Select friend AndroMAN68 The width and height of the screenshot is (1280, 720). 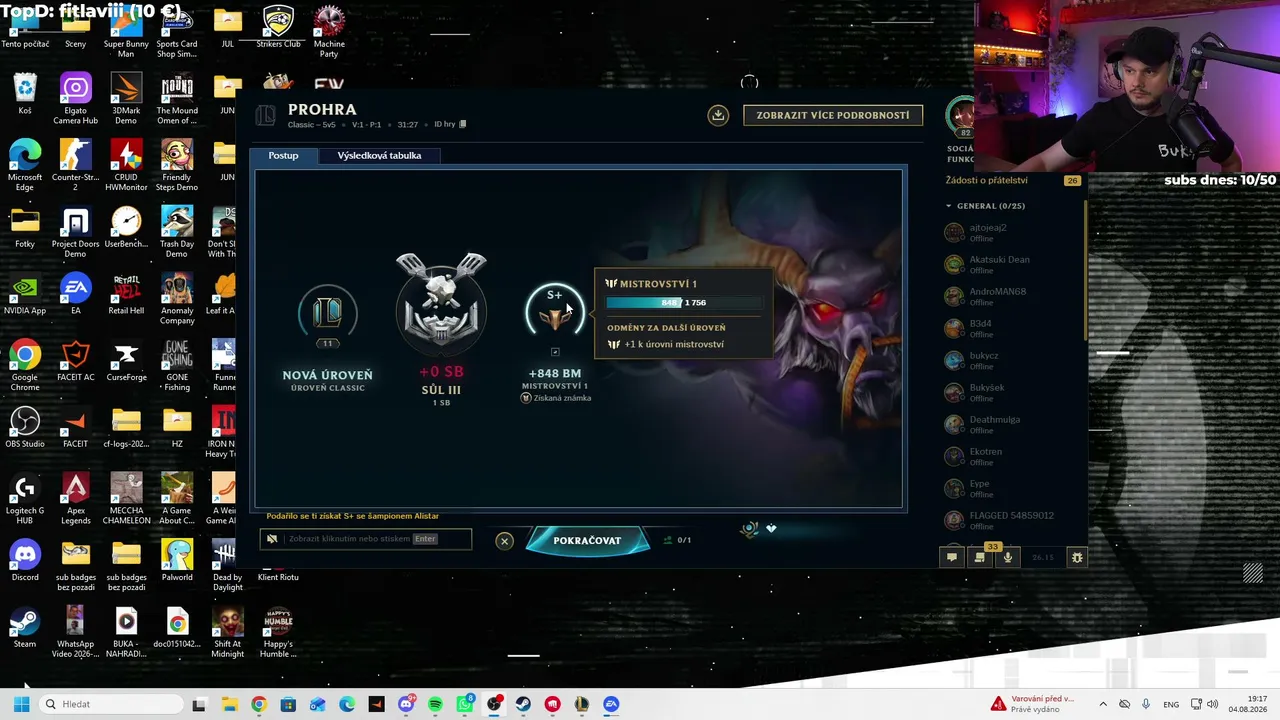1013,296
